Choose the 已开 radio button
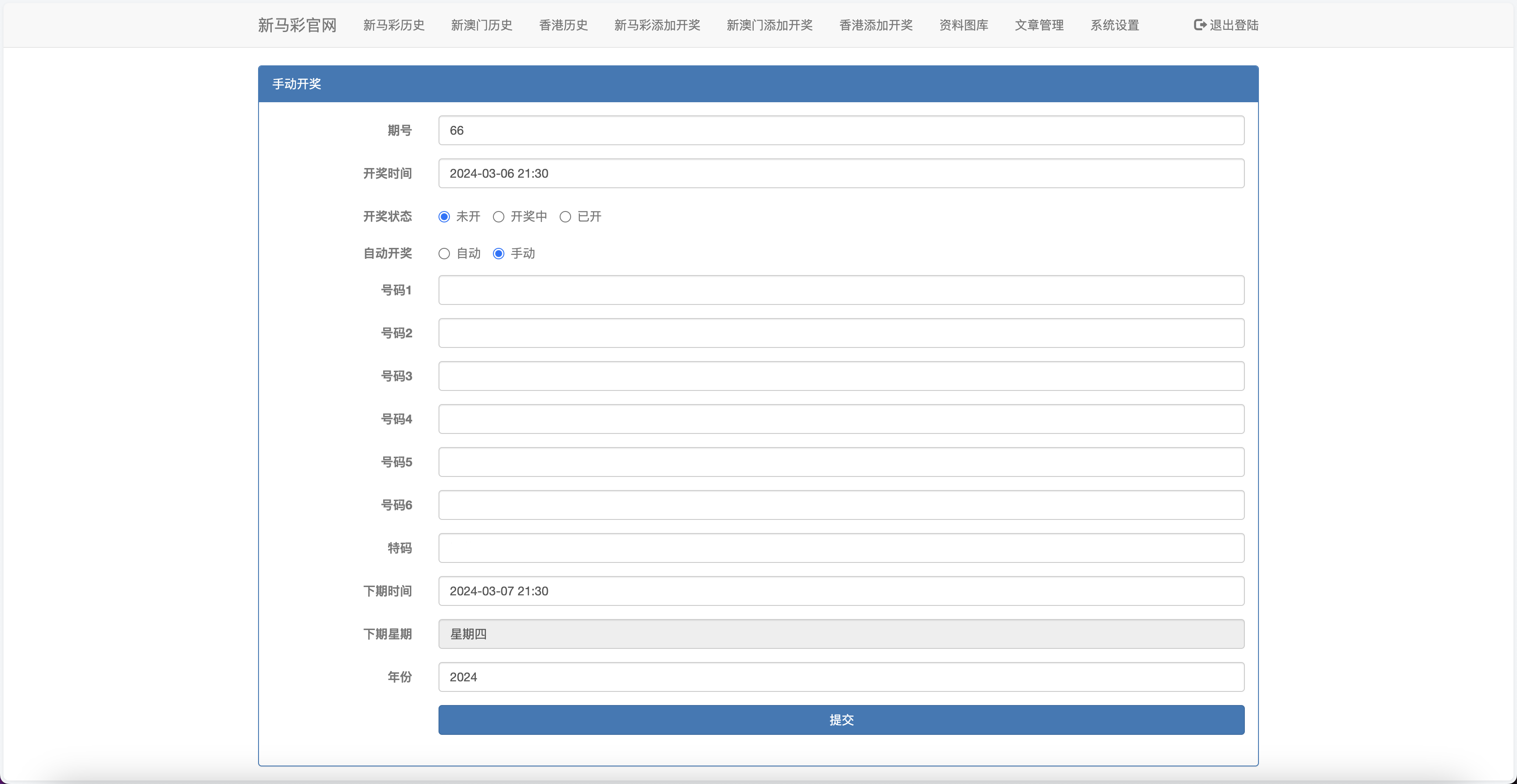Viewport: 1517px width, 784px height. [x=565, y=217]
